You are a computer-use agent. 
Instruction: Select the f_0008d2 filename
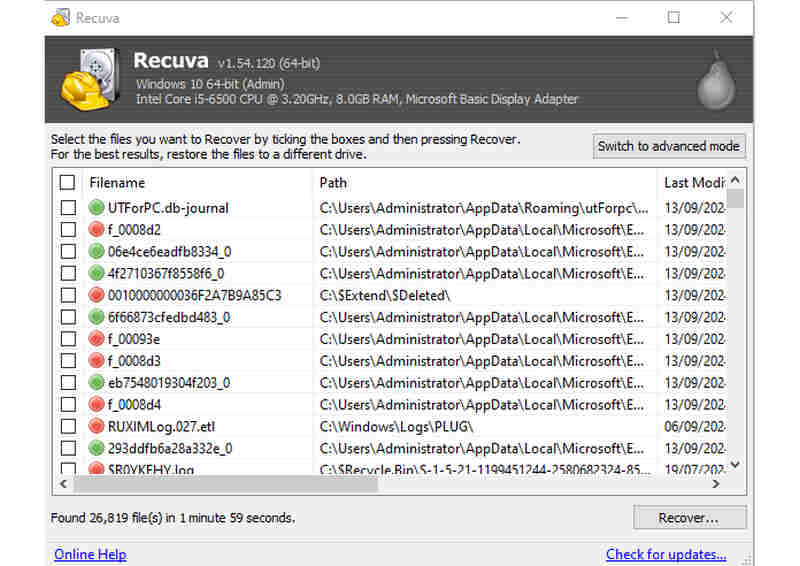134,230
